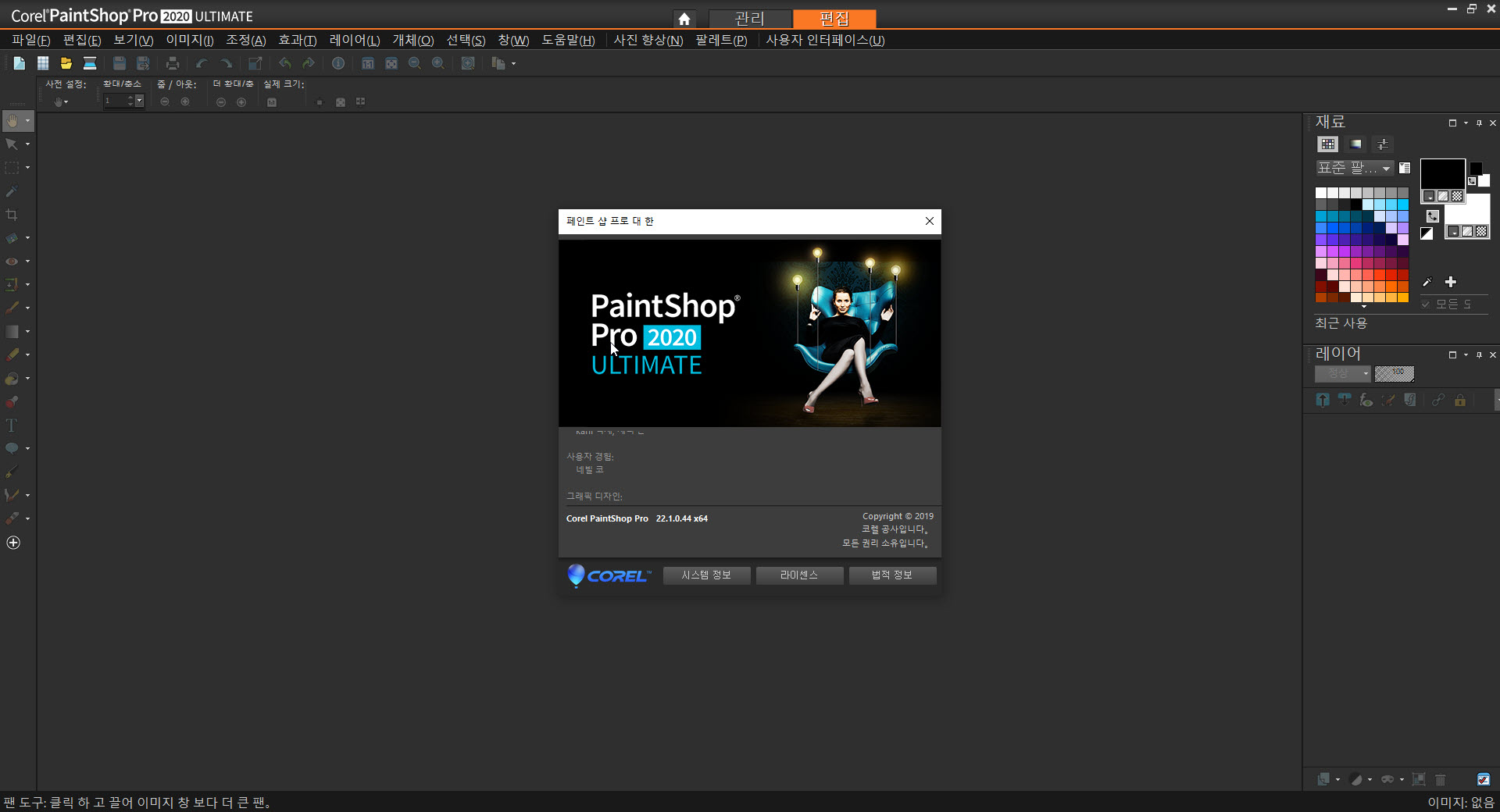The width and height of the screenshot is (1500, 812).
Task: Open the zoom percentage dropdown
Action: (x=140, y=101)
